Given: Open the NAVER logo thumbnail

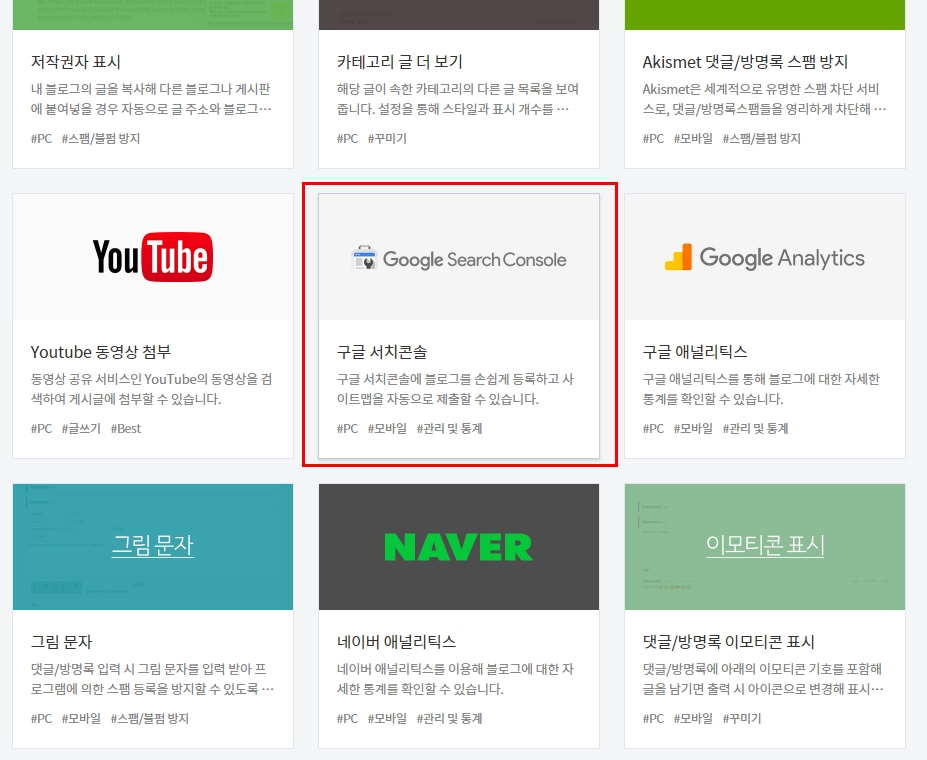Looking at the screenshot, I should [459, 547].
